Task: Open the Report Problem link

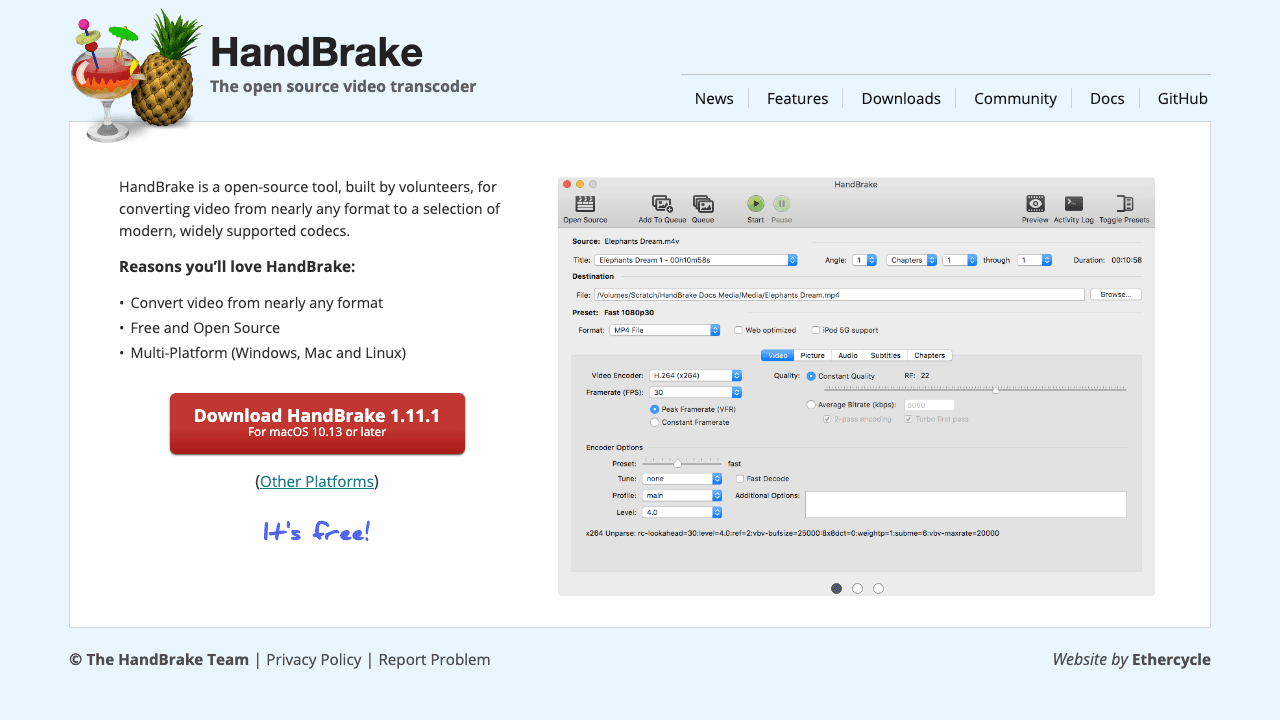Action: point(435,659)
